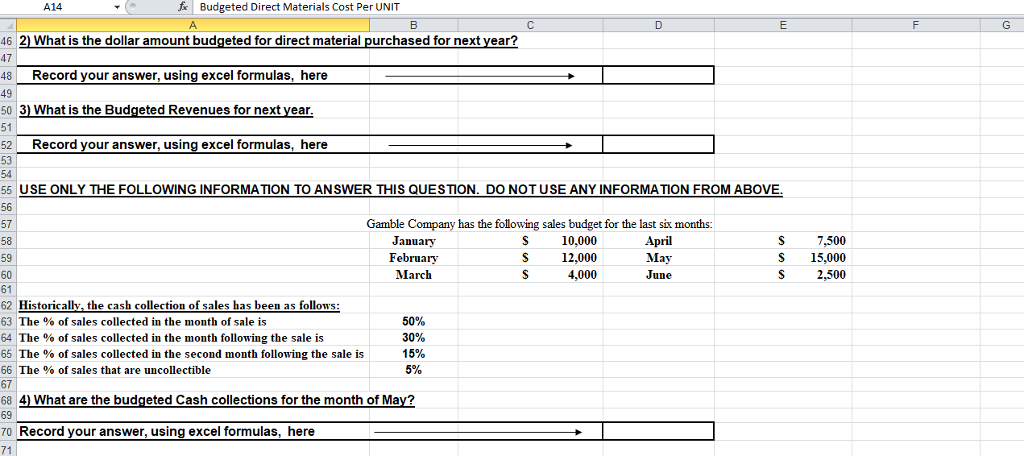The height and width of the screenshot is (456, 1024).
Task: Select row 55 header
Action: point(8,190)
